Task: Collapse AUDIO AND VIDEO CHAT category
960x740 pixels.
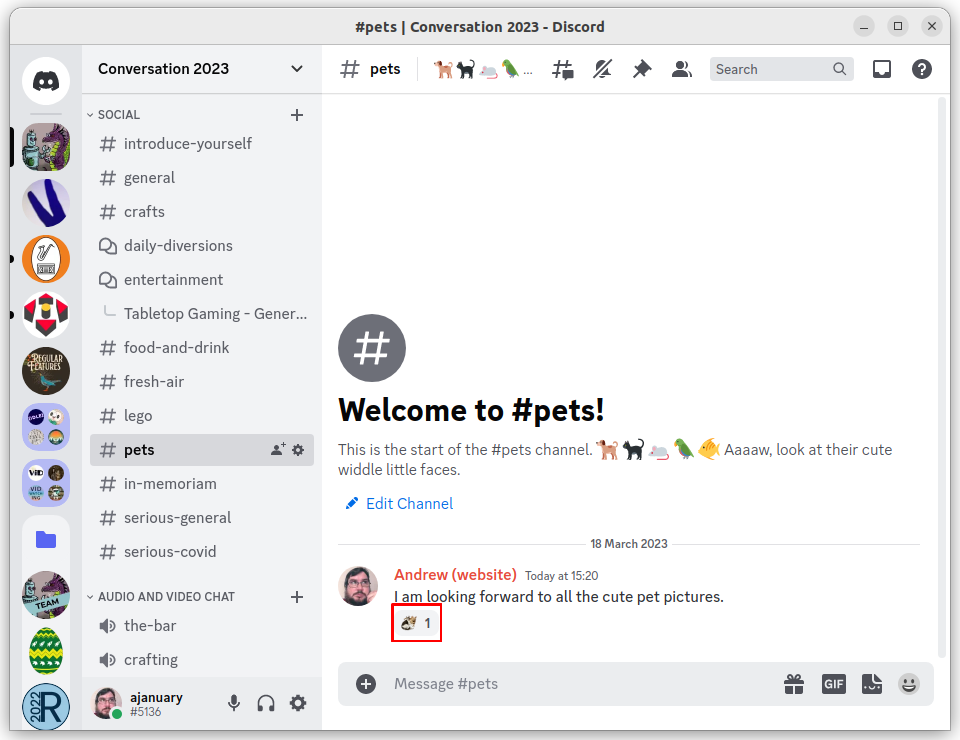Action: [x=161, y=597]
